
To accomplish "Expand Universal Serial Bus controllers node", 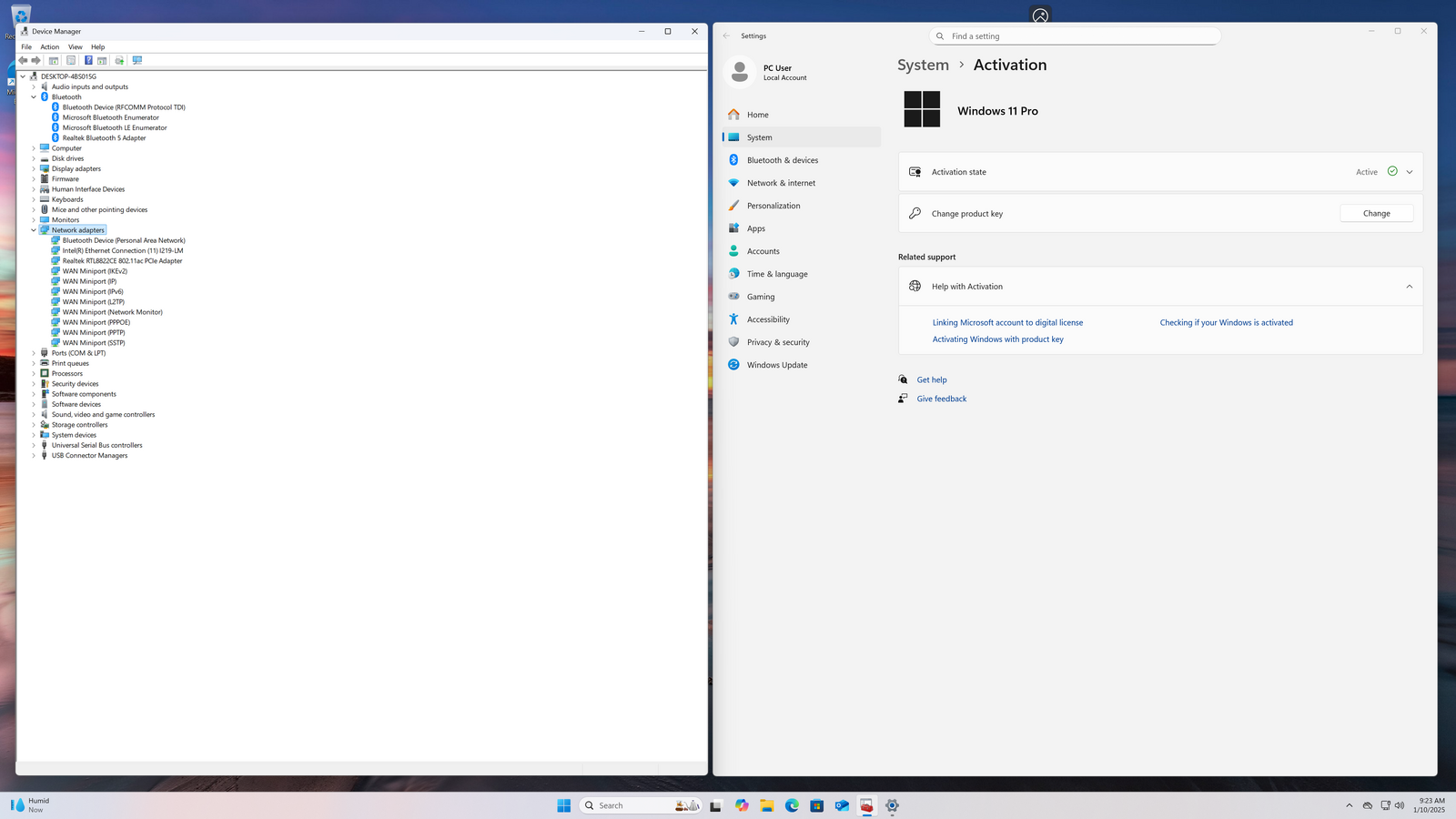I will coord(34,446).
